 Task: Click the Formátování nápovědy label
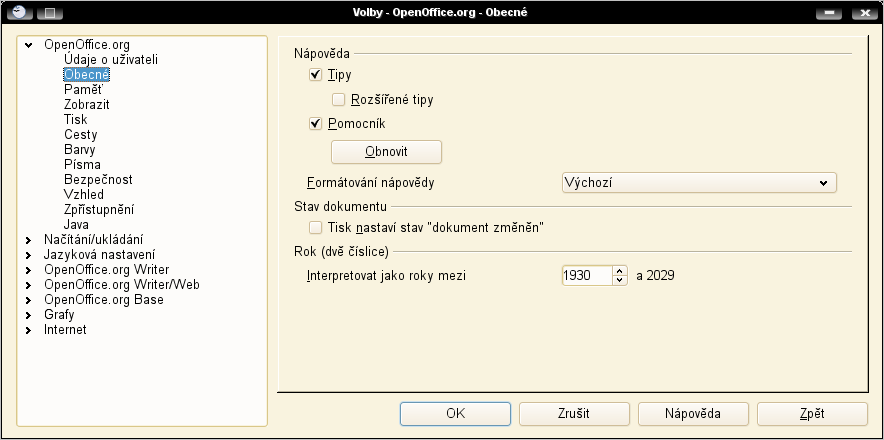(371, 183)
